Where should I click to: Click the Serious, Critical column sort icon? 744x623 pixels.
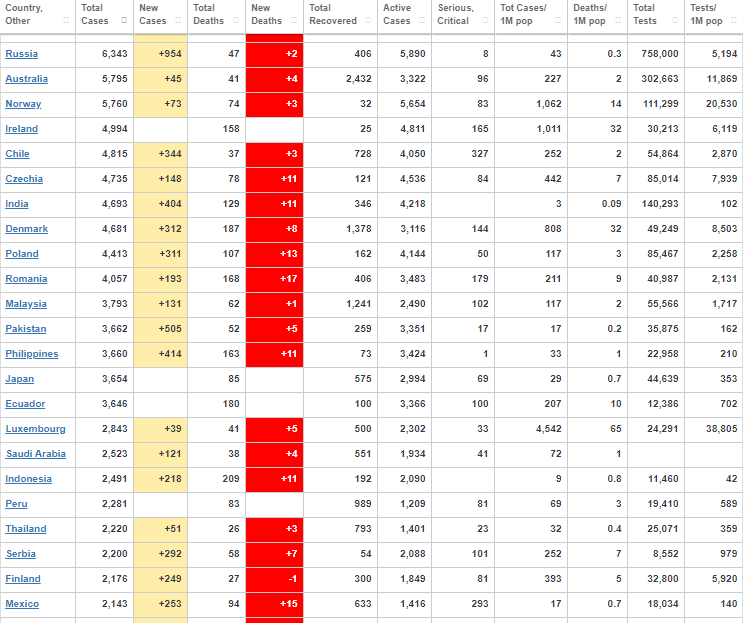coord(485,20)
